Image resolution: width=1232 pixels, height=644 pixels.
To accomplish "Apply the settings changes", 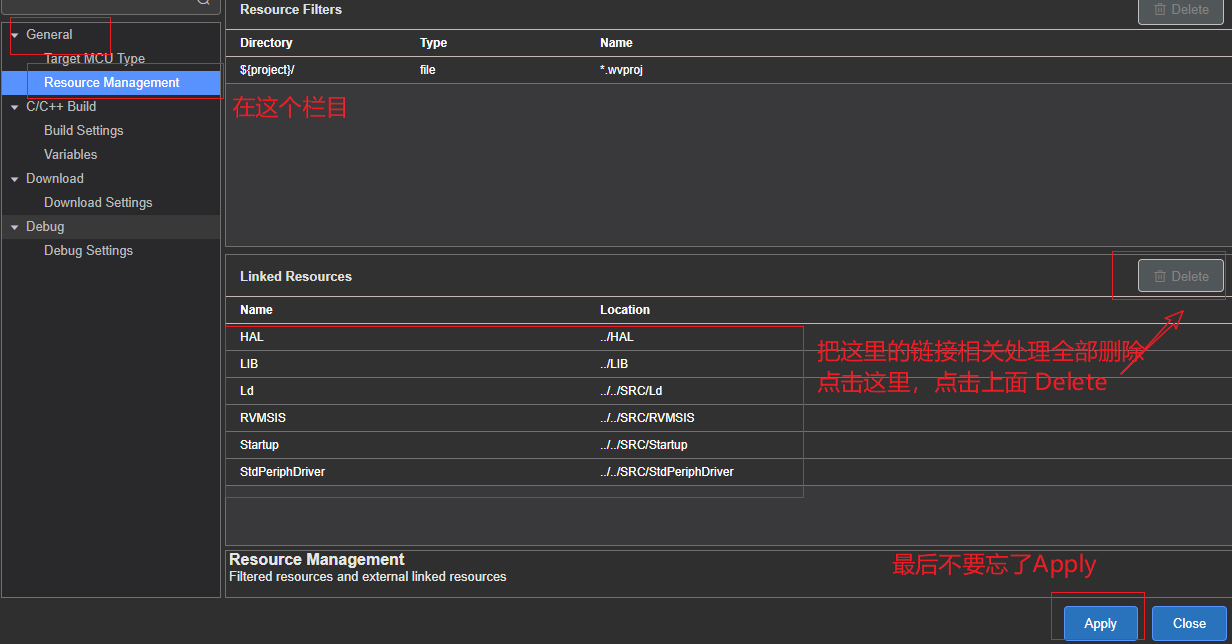I will 1101,623.
